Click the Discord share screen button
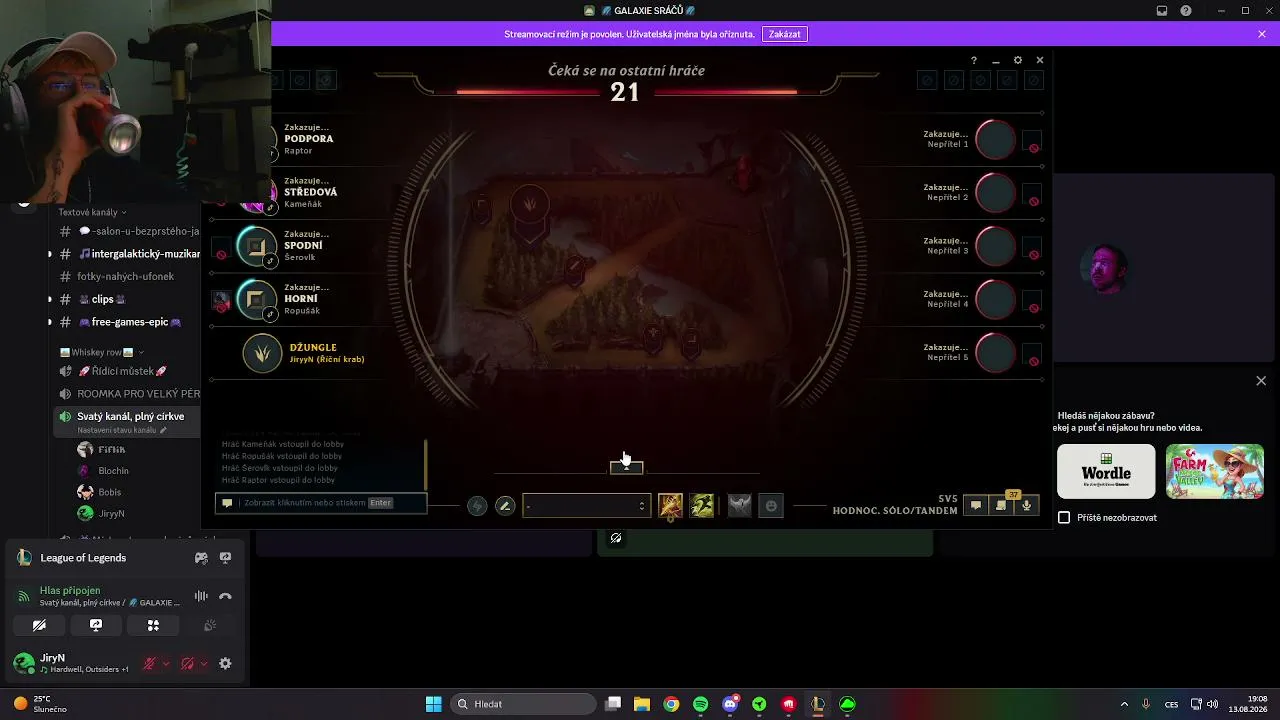 96,625
